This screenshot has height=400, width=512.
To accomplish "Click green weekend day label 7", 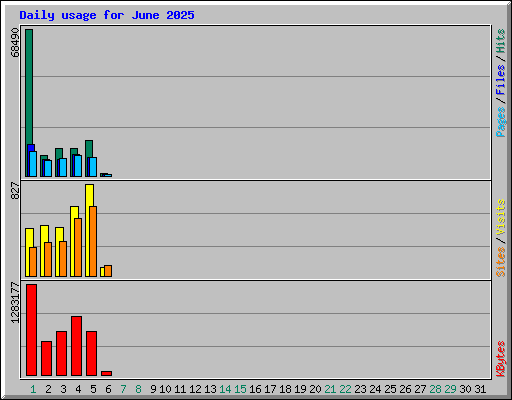I will [123, 389].
